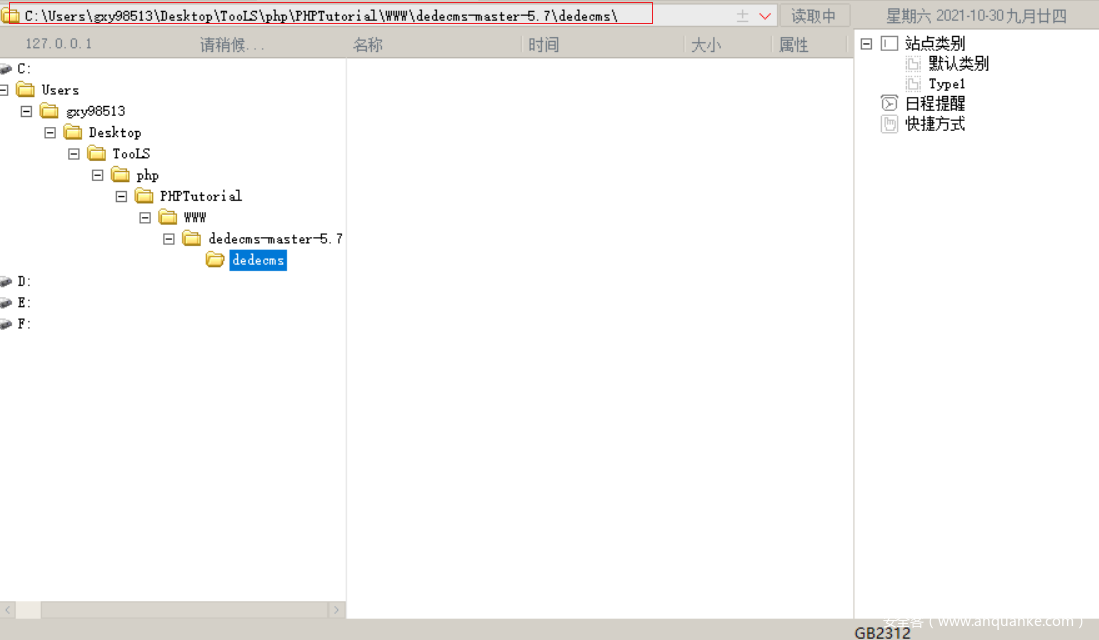Collapse the 站点类别 site category node
The height and width of the screenshot is (640, 1099).
[866, 44]
